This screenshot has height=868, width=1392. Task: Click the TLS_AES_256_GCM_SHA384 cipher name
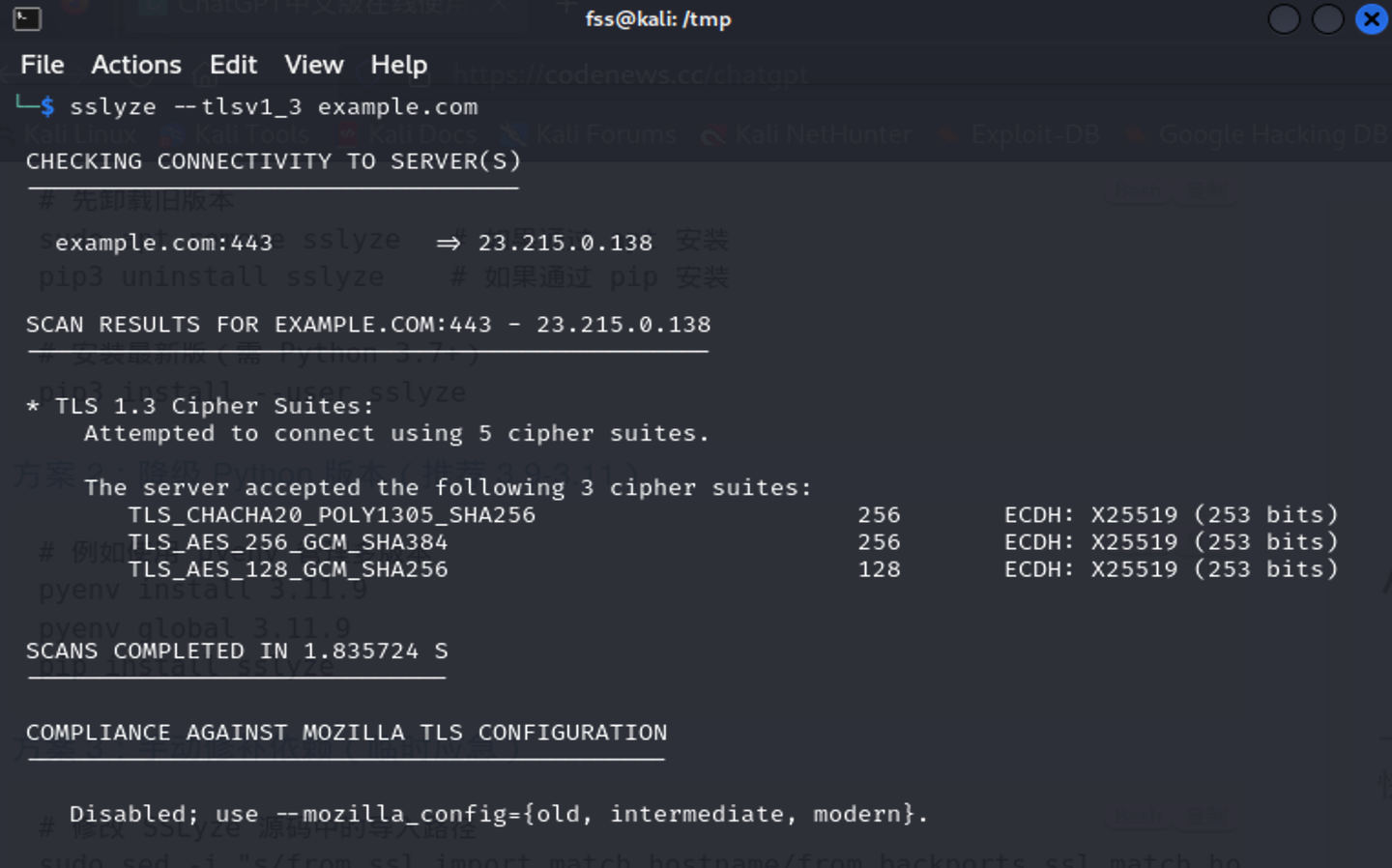(288, 541)
